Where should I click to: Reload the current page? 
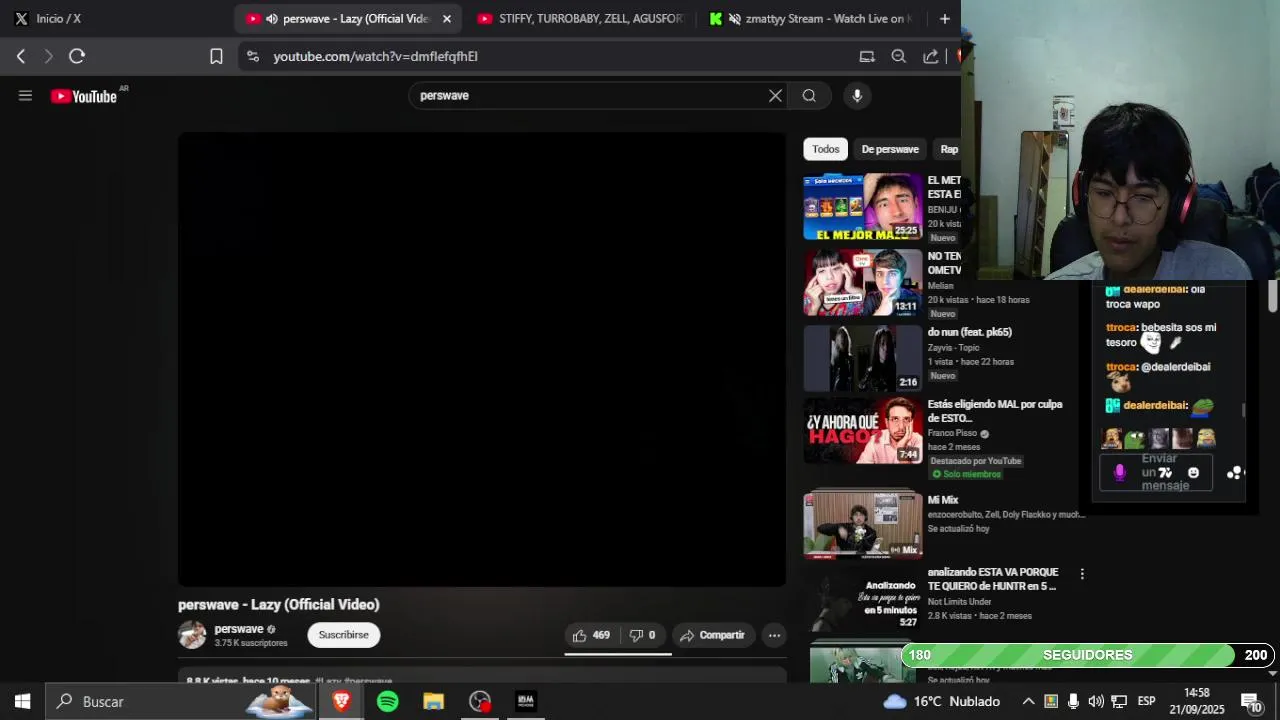coord(77,56)
